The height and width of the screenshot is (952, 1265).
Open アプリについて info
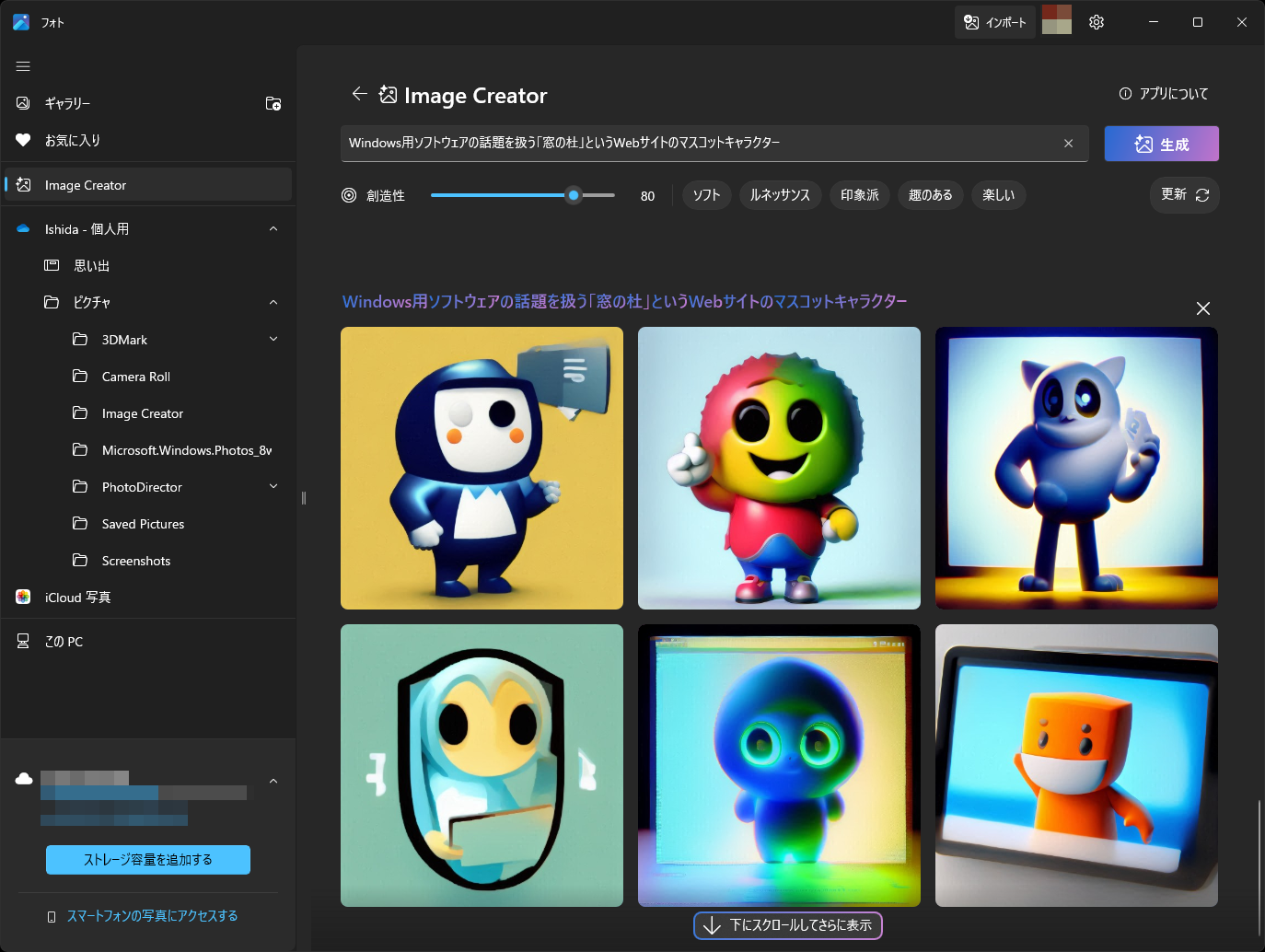click(1164, 93)
